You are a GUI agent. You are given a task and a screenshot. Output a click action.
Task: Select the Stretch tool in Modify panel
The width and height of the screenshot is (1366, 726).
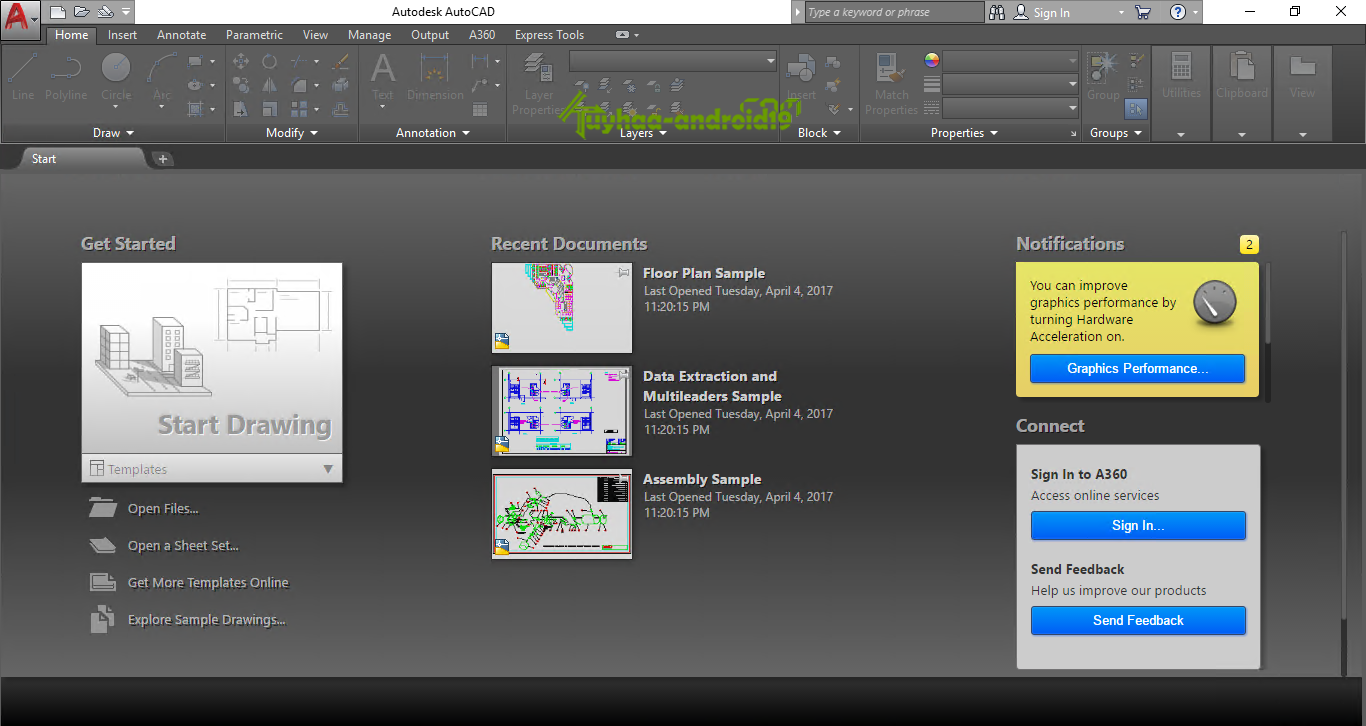[241, 109]
